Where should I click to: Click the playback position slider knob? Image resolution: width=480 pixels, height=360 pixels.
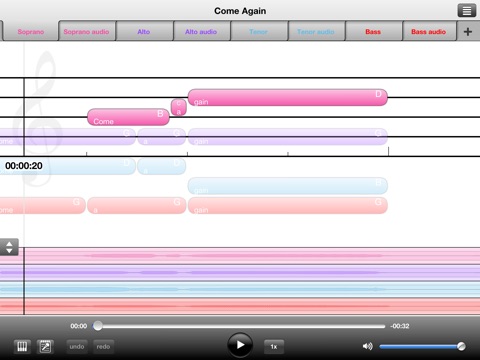[x=98, y=326]
